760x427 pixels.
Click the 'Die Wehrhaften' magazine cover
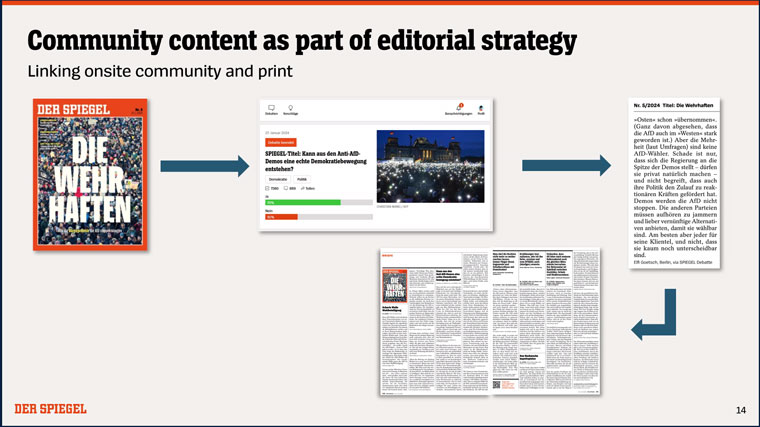[x=90, y=174]
